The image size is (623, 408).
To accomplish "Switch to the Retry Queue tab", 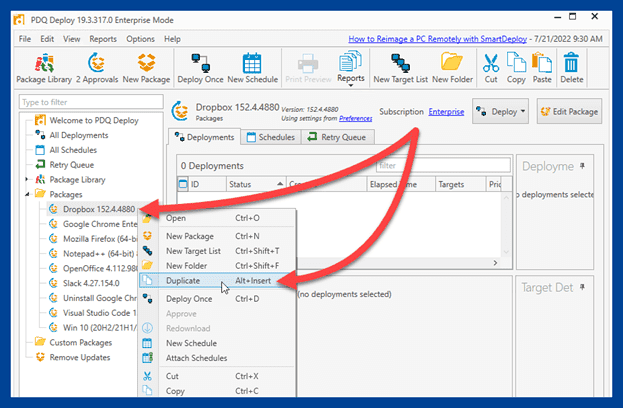I will [x=337, y=137].
